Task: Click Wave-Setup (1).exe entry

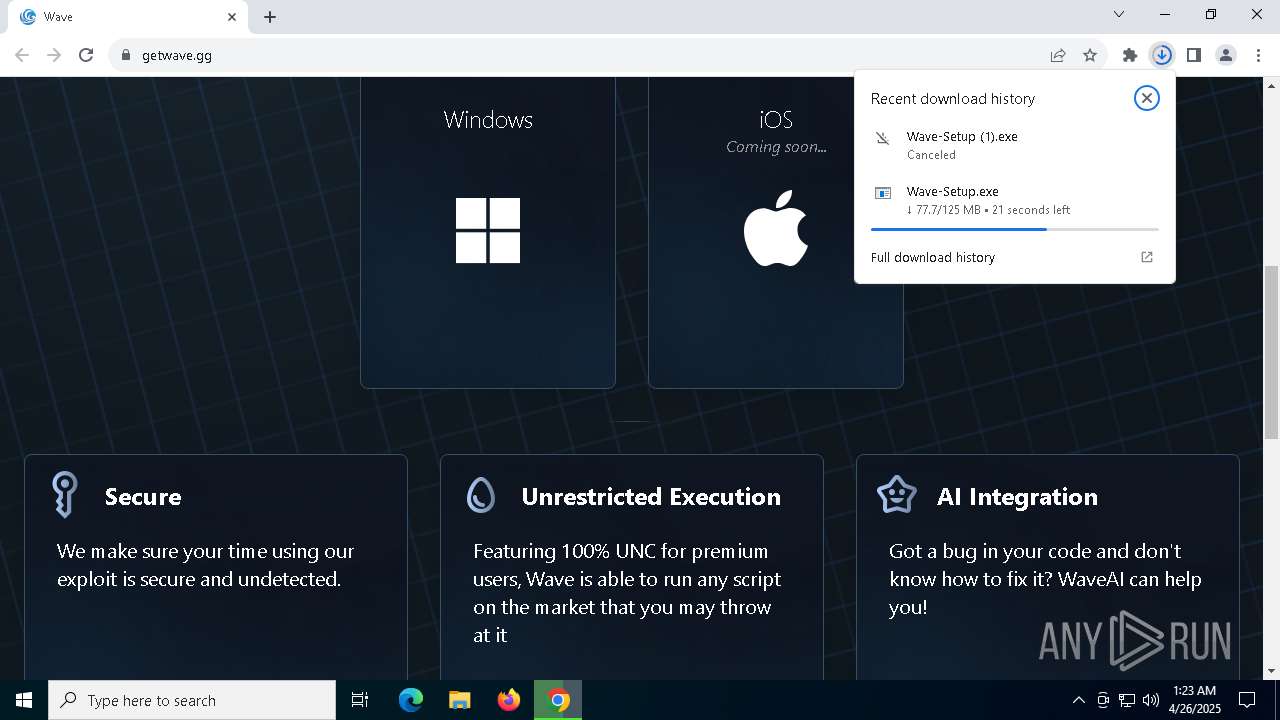Action: 1015,145
